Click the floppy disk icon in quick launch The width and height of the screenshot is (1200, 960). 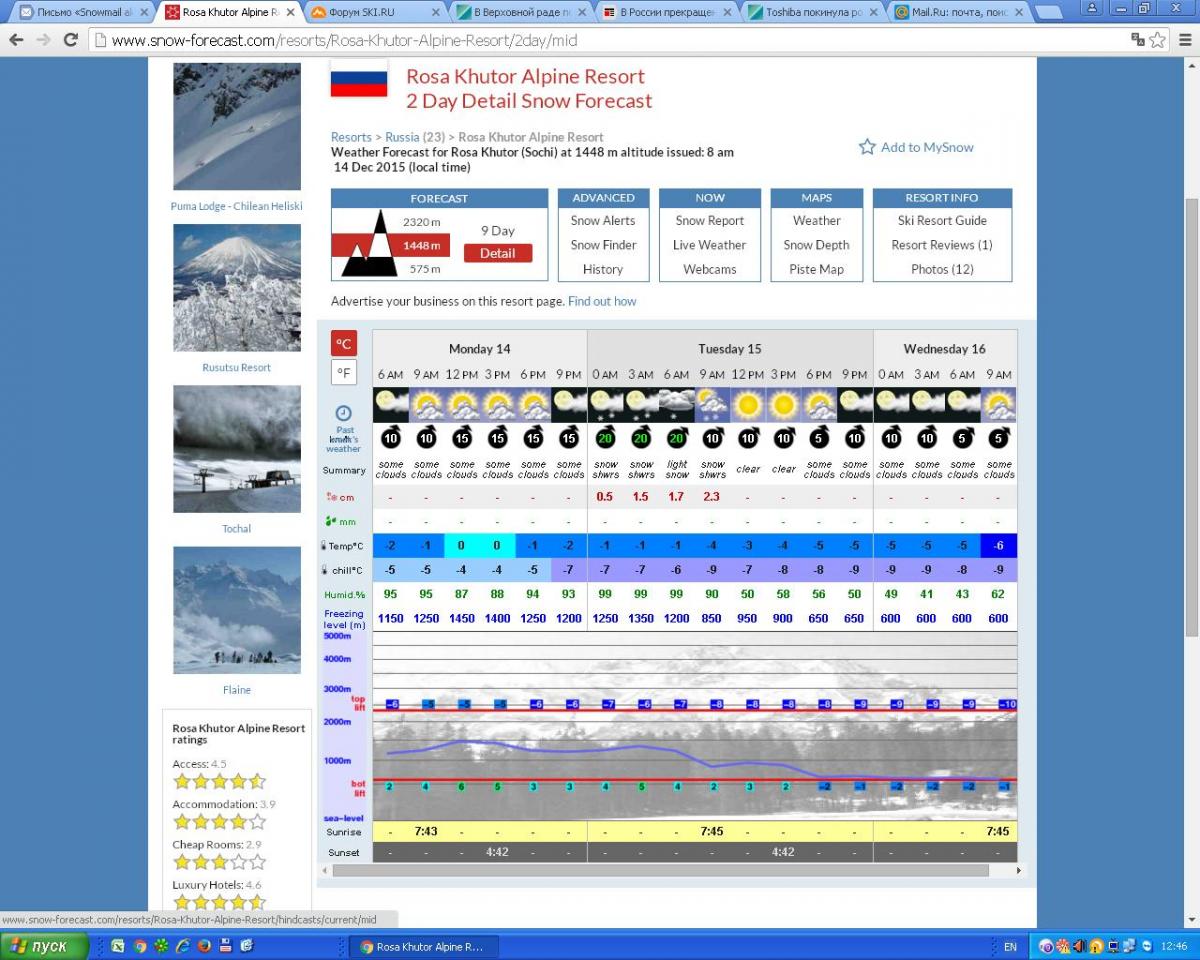(226, 946)
